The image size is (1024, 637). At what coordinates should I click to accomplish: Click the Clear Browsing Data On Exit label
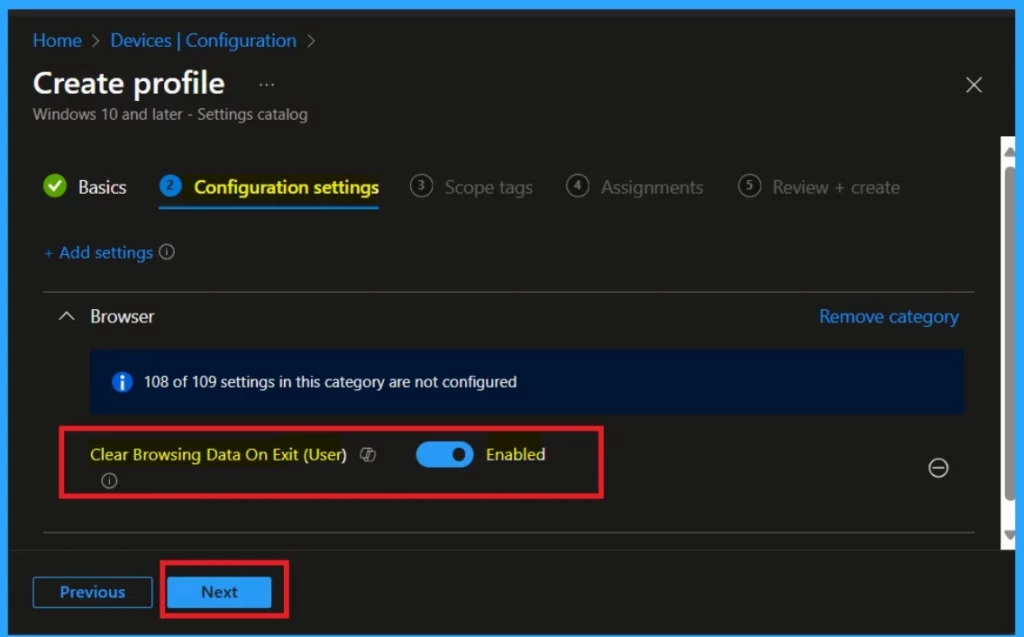point(218,455)
